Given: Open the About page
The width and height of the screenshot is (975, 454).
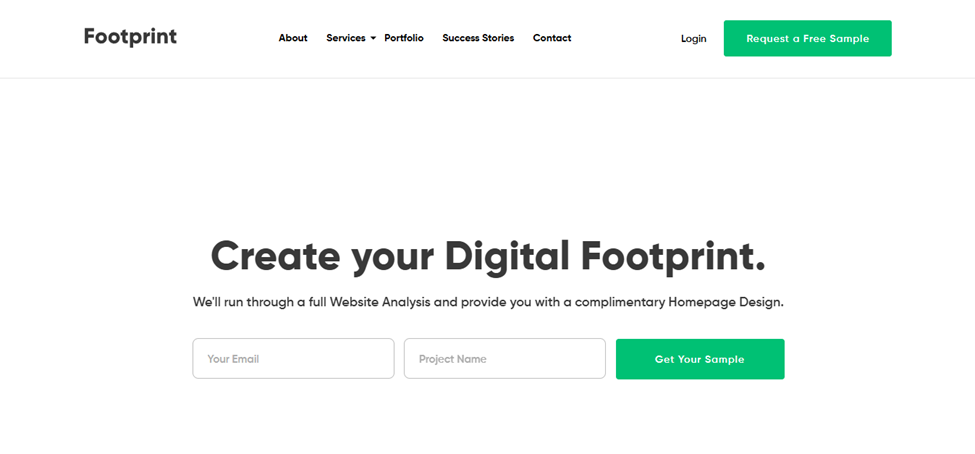Looking at the screenshot, I should click(293, 38).
